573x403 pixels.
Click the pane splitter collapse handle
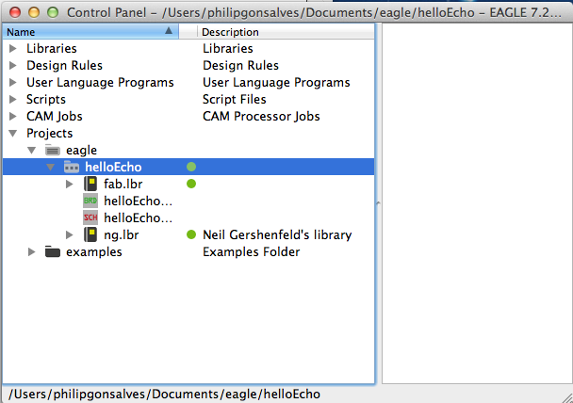[x=378, y=202]
